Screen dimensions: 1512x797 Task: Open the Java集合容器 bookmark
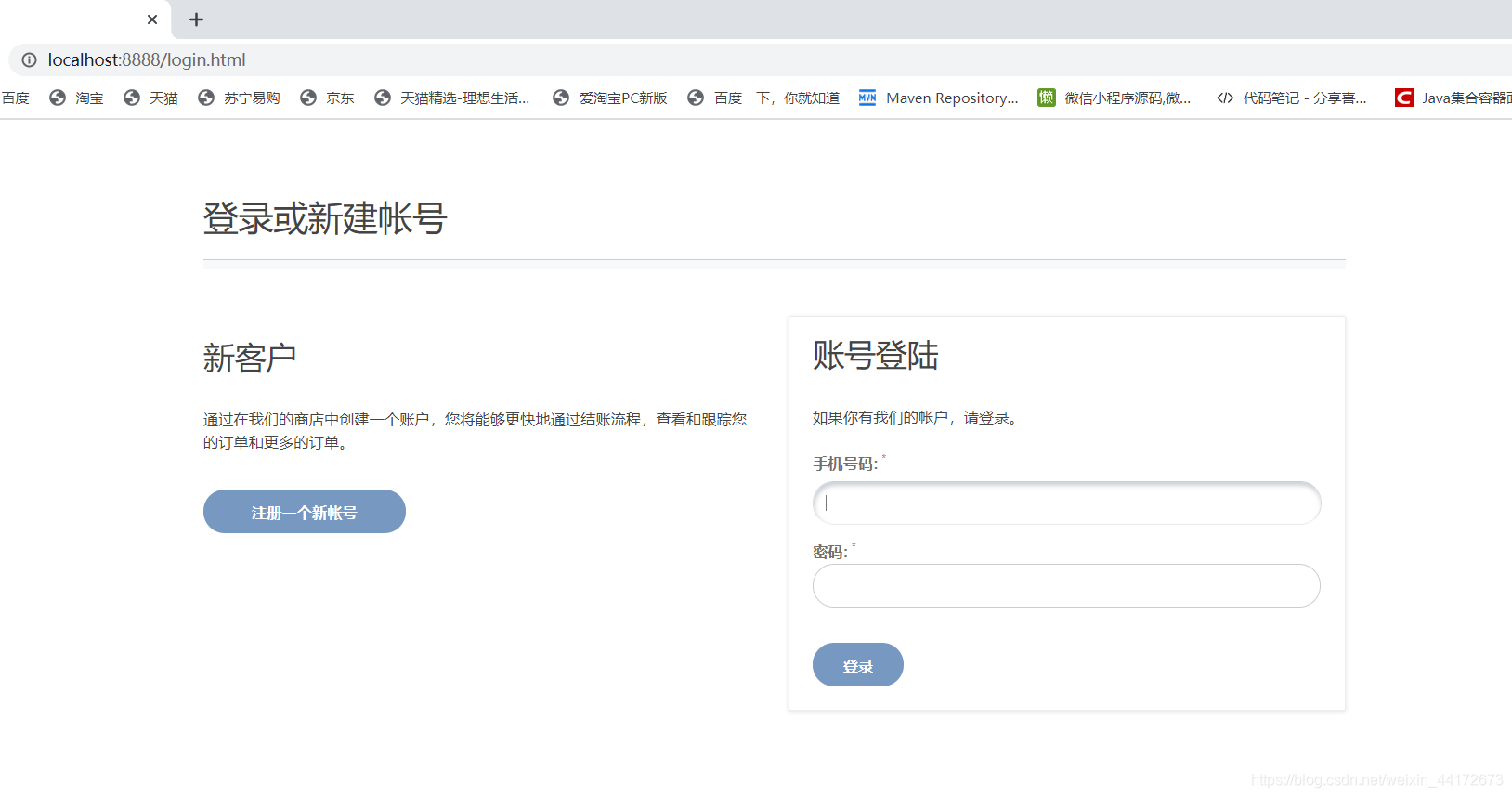pos(1453,98)
